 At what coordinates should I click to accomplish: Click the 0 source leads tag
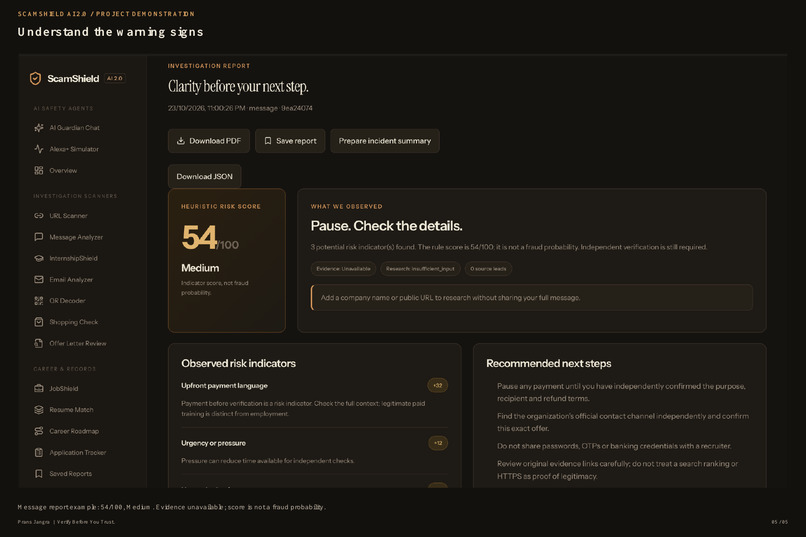pos(488,269)
